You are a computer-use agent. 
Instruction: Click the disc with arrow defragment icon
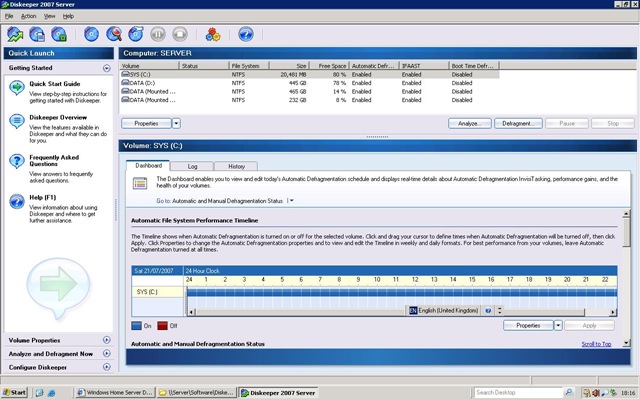136,34
